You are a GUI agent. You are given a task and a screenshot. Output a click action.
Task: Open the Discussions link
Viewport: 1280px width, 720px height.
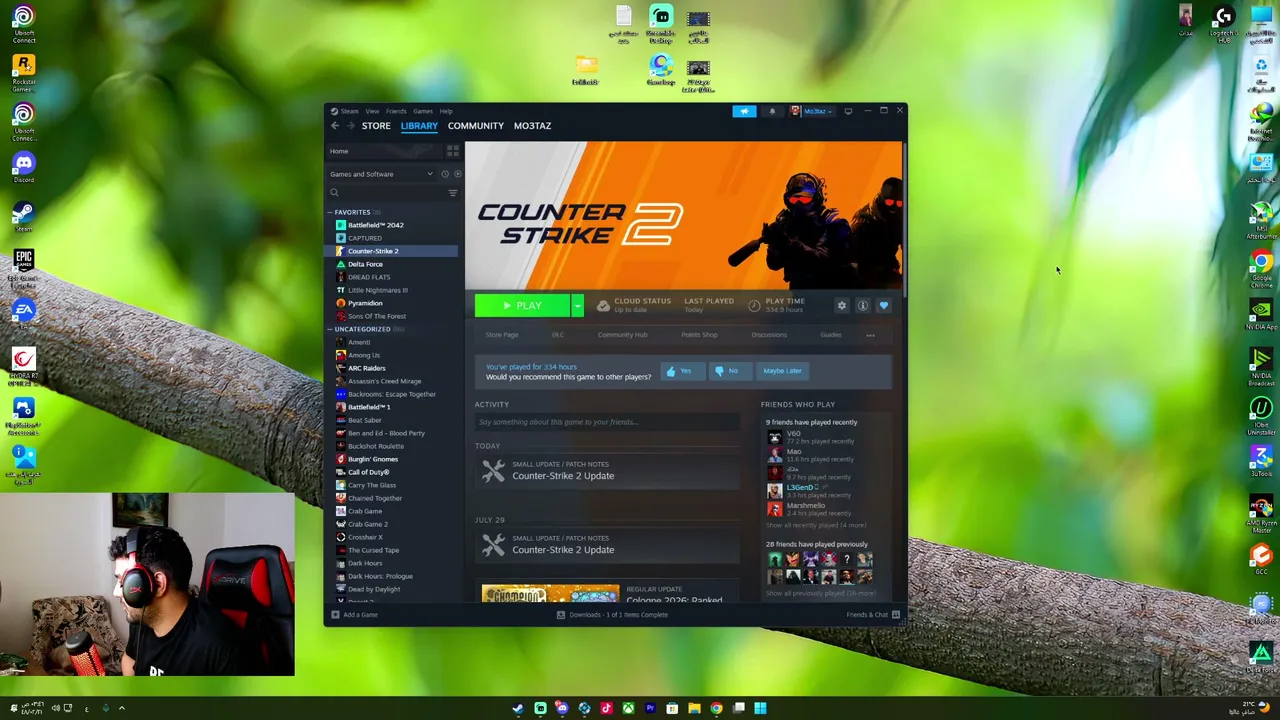pos(769,335)
